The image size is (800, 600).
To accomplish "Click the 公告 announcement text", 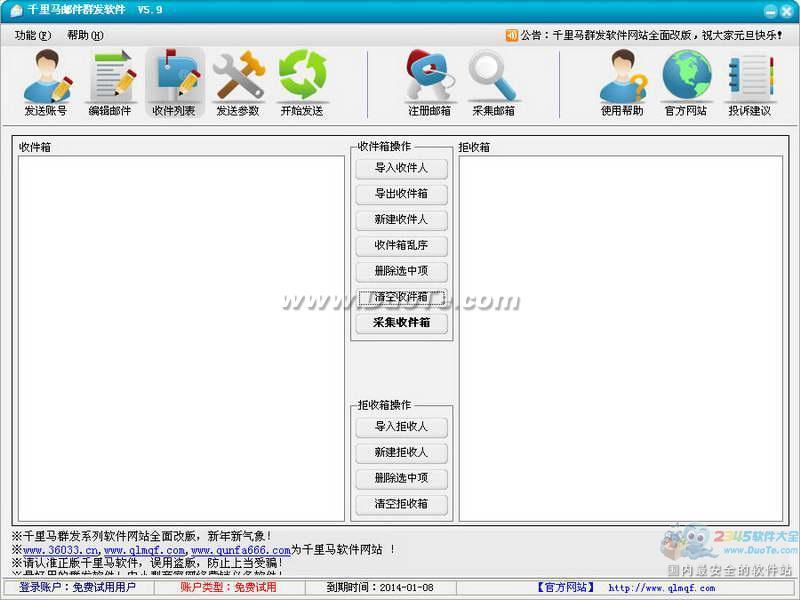I will click(652, 35).
